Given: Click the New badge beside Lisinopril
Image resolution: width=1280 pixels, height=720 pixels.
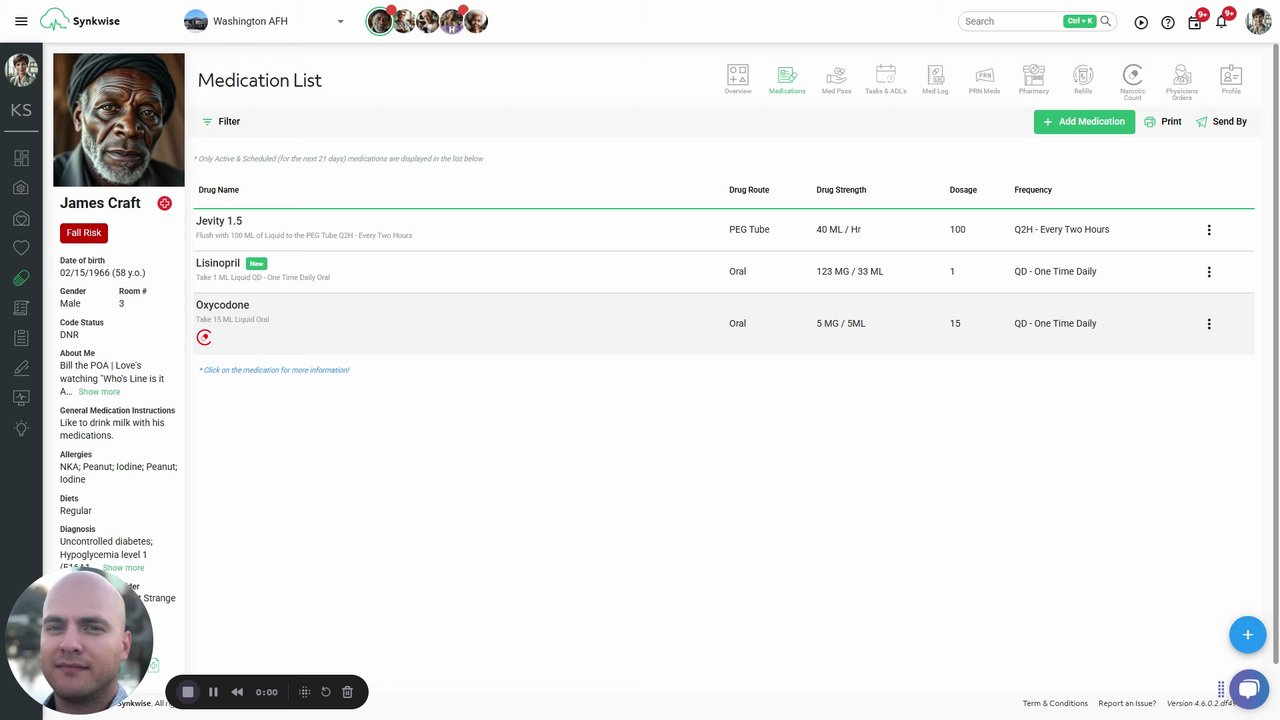Looking at the screenshot, I should point(257,264).
